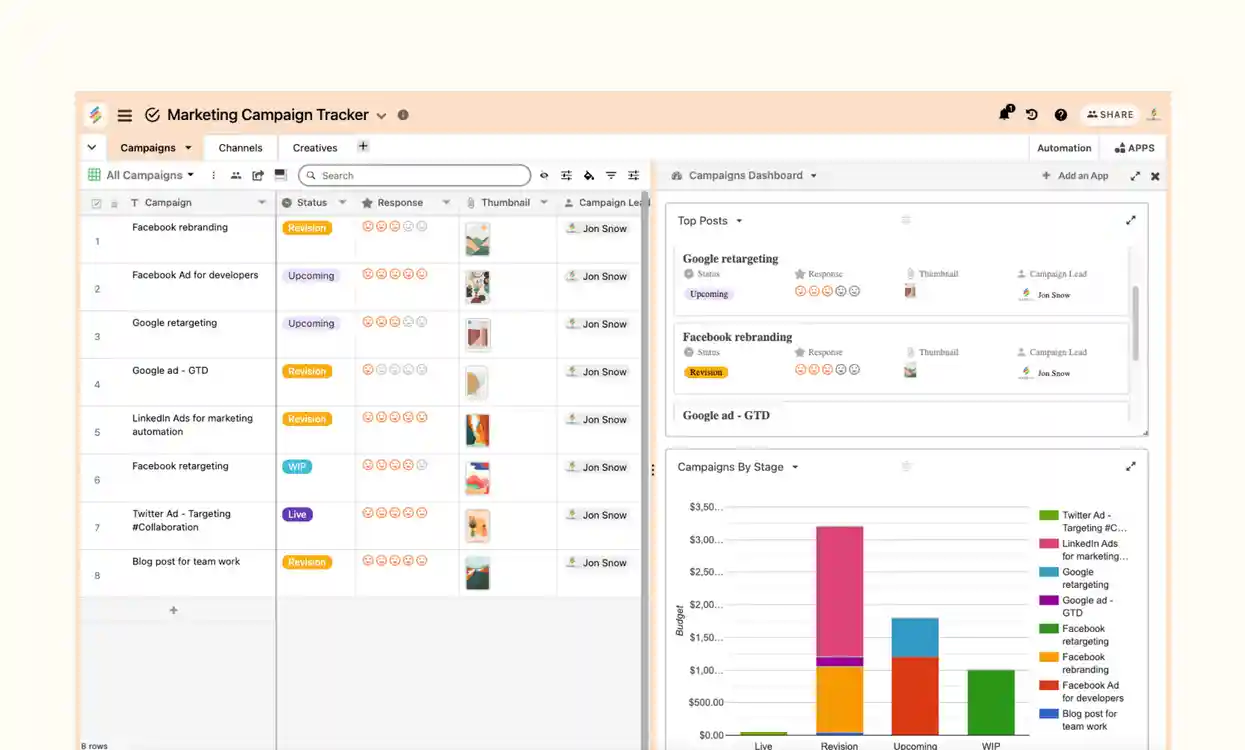This screenshot has height=750, width=1245.
Task: Click the grid view icon beside All Campaigns
Action: click(93, 175)
